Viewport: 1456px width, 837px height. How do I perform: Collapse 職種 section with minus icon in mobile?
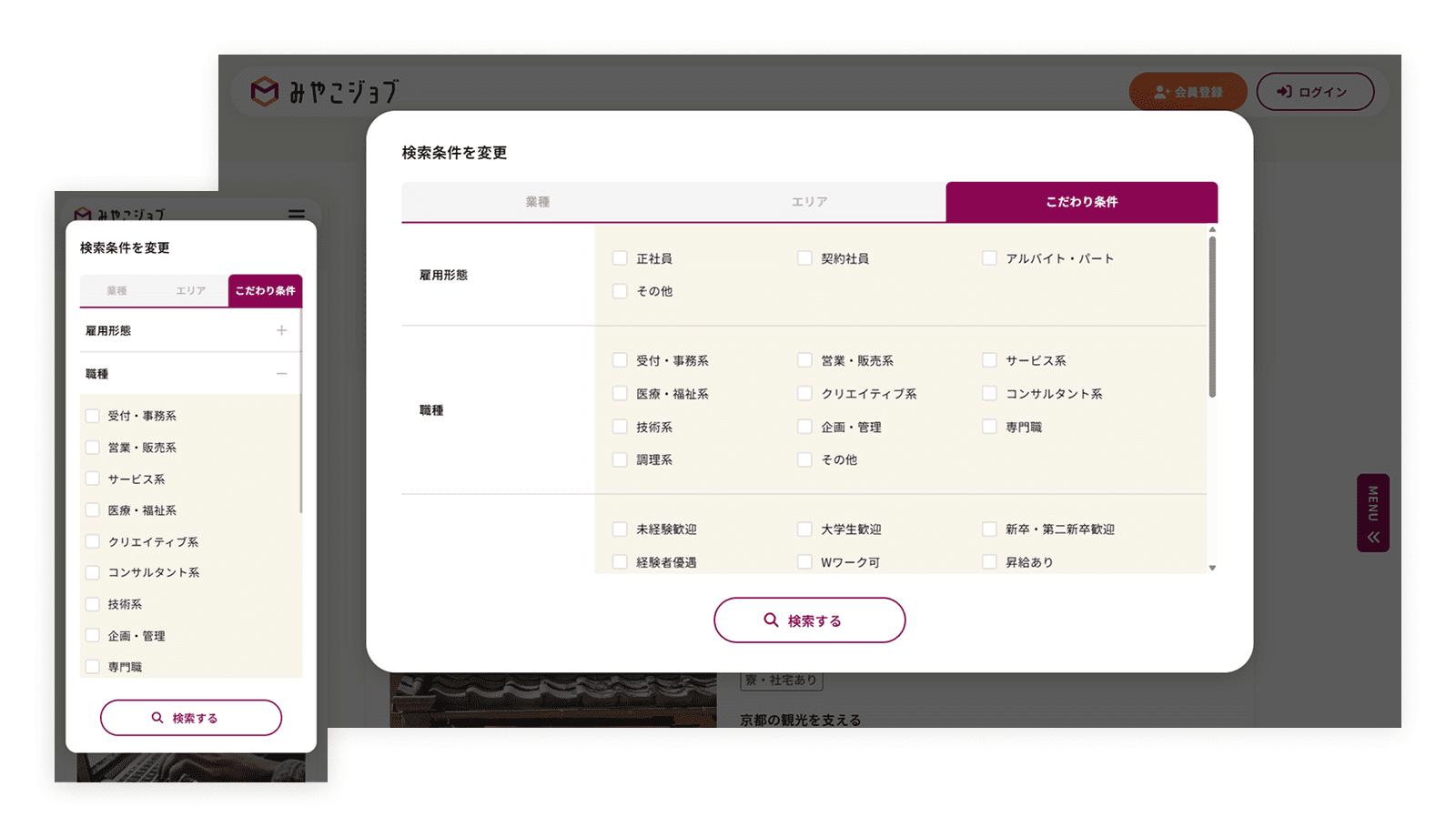tap(281, 374)
